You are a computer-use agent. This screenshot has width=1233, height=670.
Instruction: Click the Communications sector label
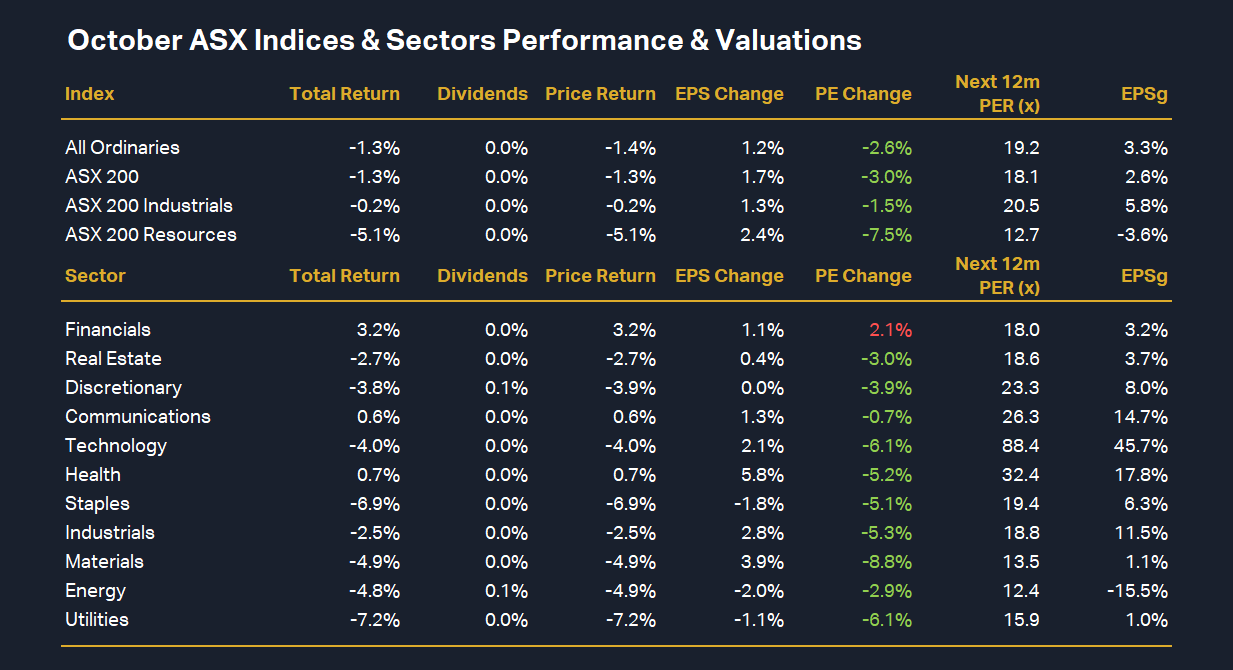click(x=138, y=417)
